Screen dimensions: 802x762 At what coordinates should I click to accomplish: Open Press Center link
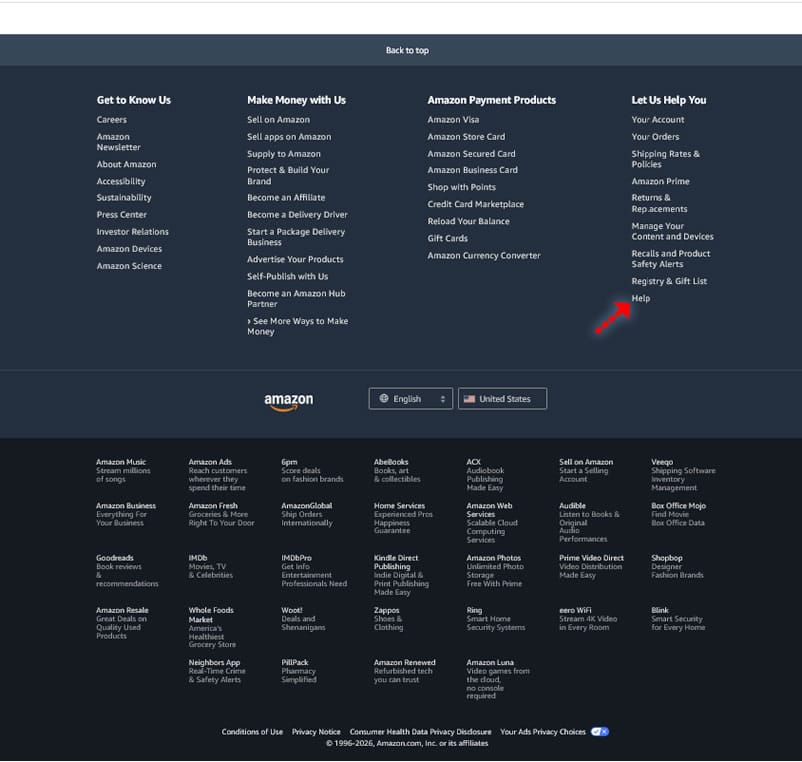[121, 215]
